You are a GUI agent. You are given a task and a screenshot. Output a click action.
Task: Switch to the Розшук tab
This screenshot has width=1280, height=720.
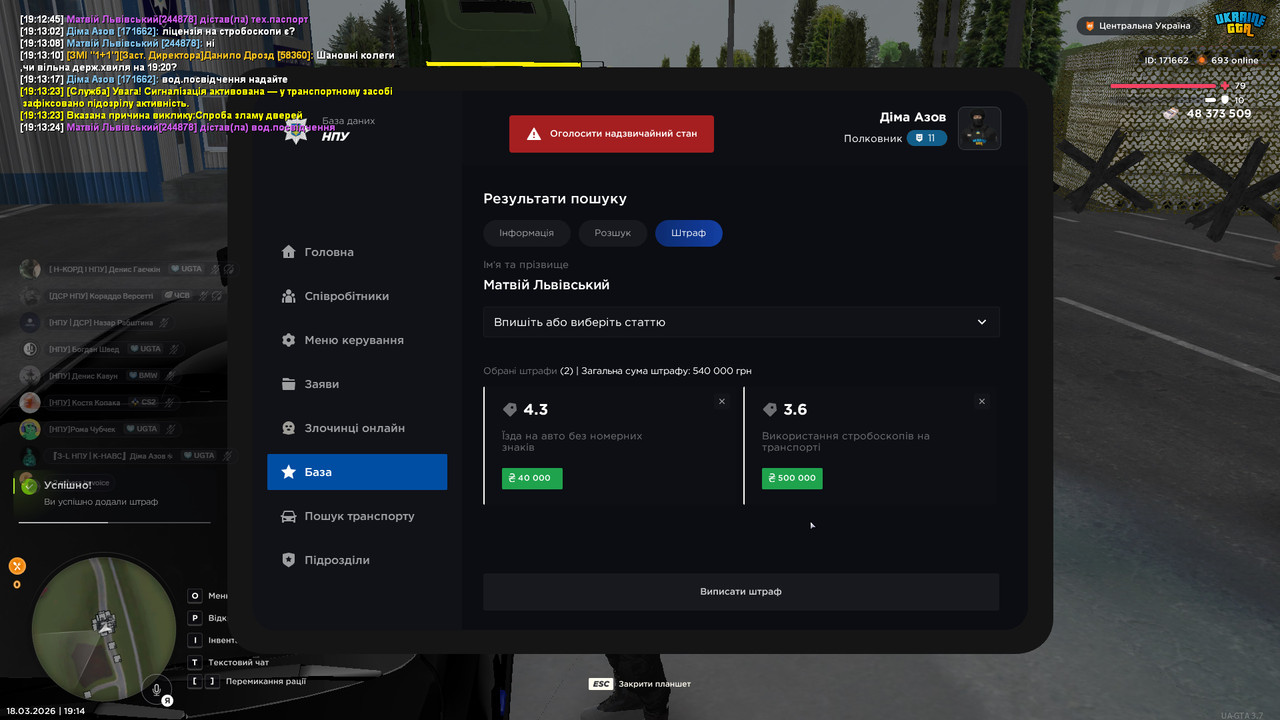click(613, 233)
